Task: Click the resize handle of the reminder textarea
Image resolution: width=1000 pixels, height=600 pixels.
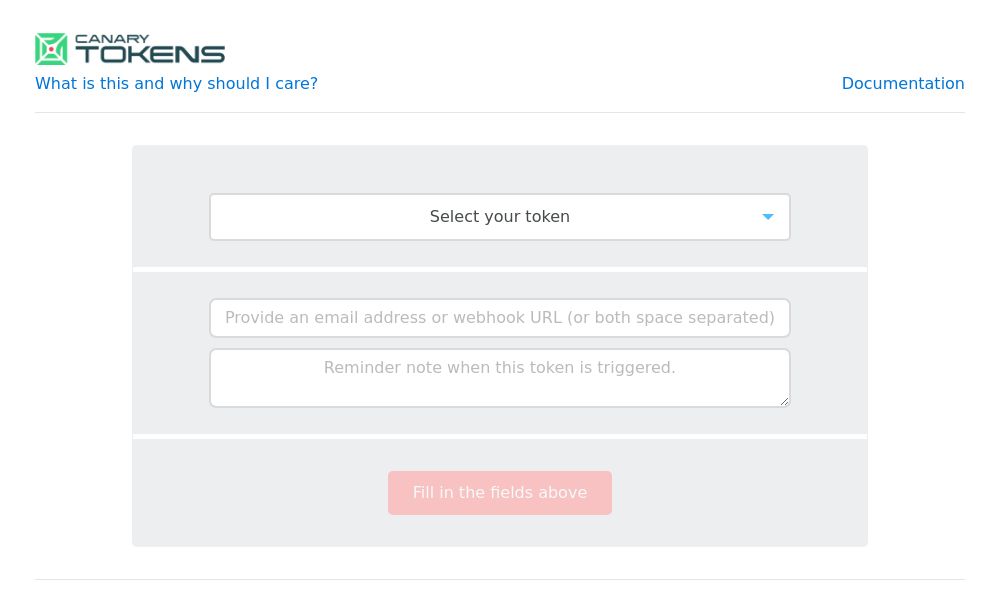Action: click(784, 402)
